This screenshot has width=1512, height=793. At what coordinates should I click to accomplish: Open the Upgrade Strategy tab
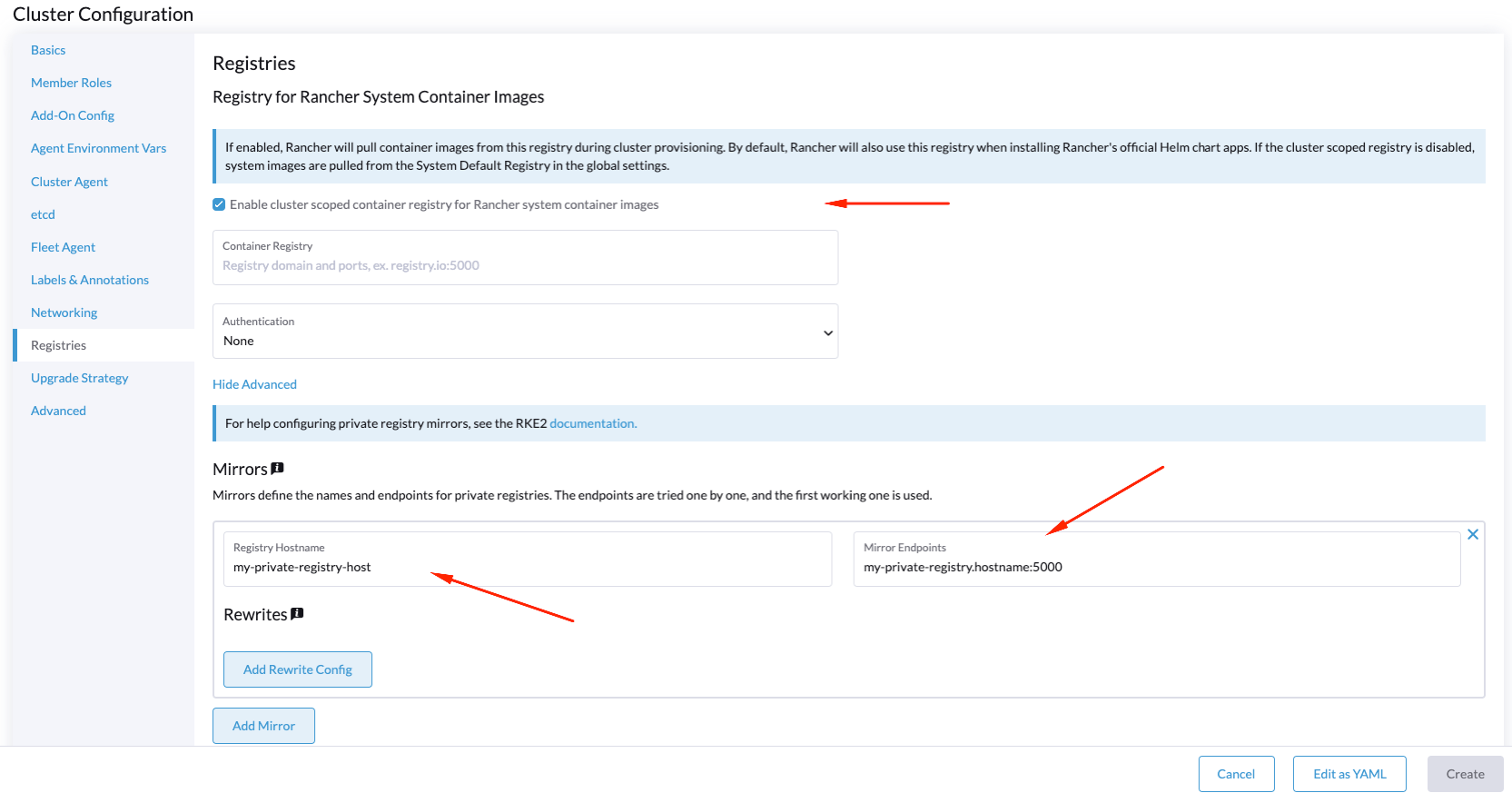tap(79, 378)
